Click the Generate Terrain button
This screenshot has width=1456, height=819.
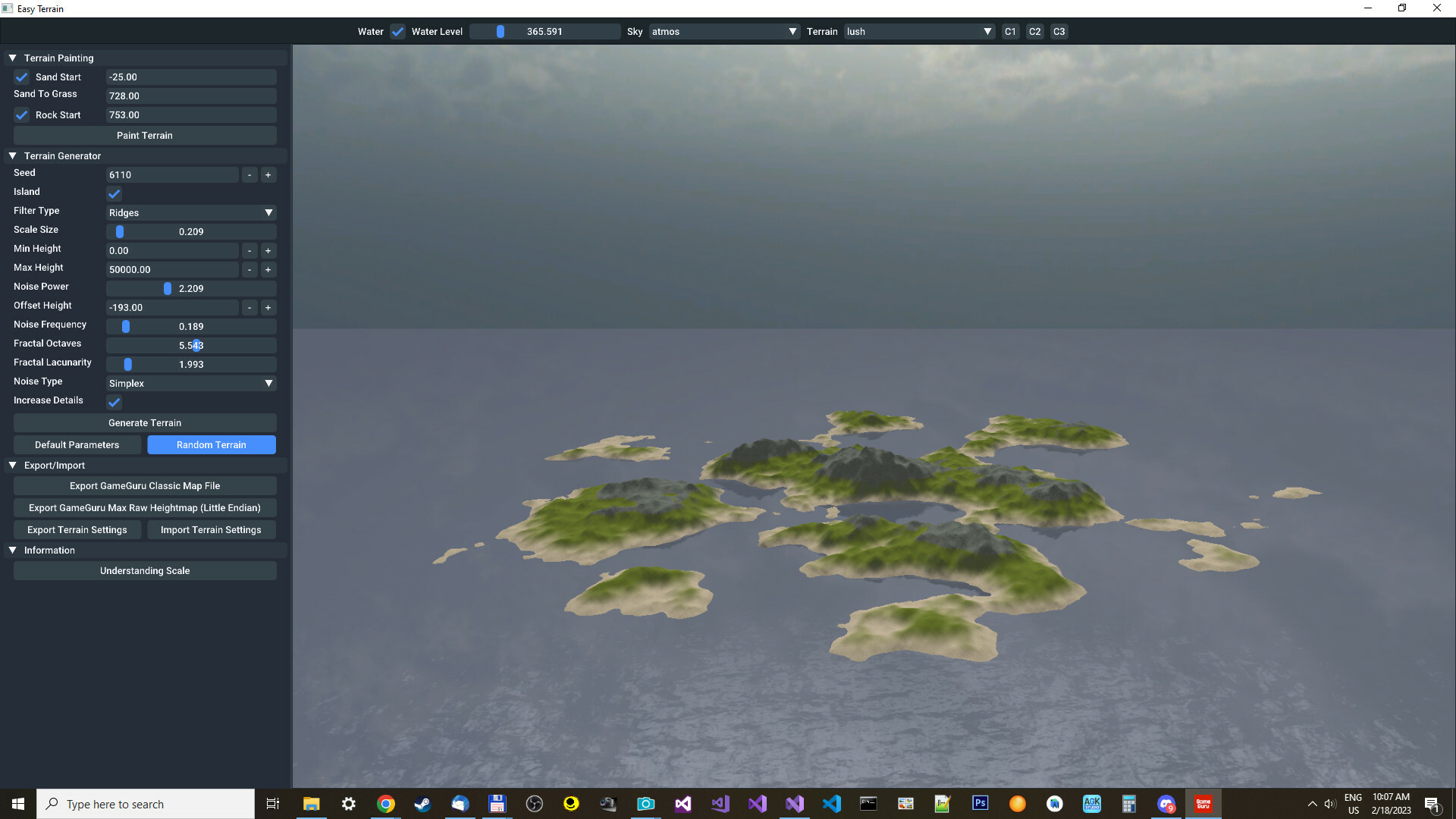(144, 422)
